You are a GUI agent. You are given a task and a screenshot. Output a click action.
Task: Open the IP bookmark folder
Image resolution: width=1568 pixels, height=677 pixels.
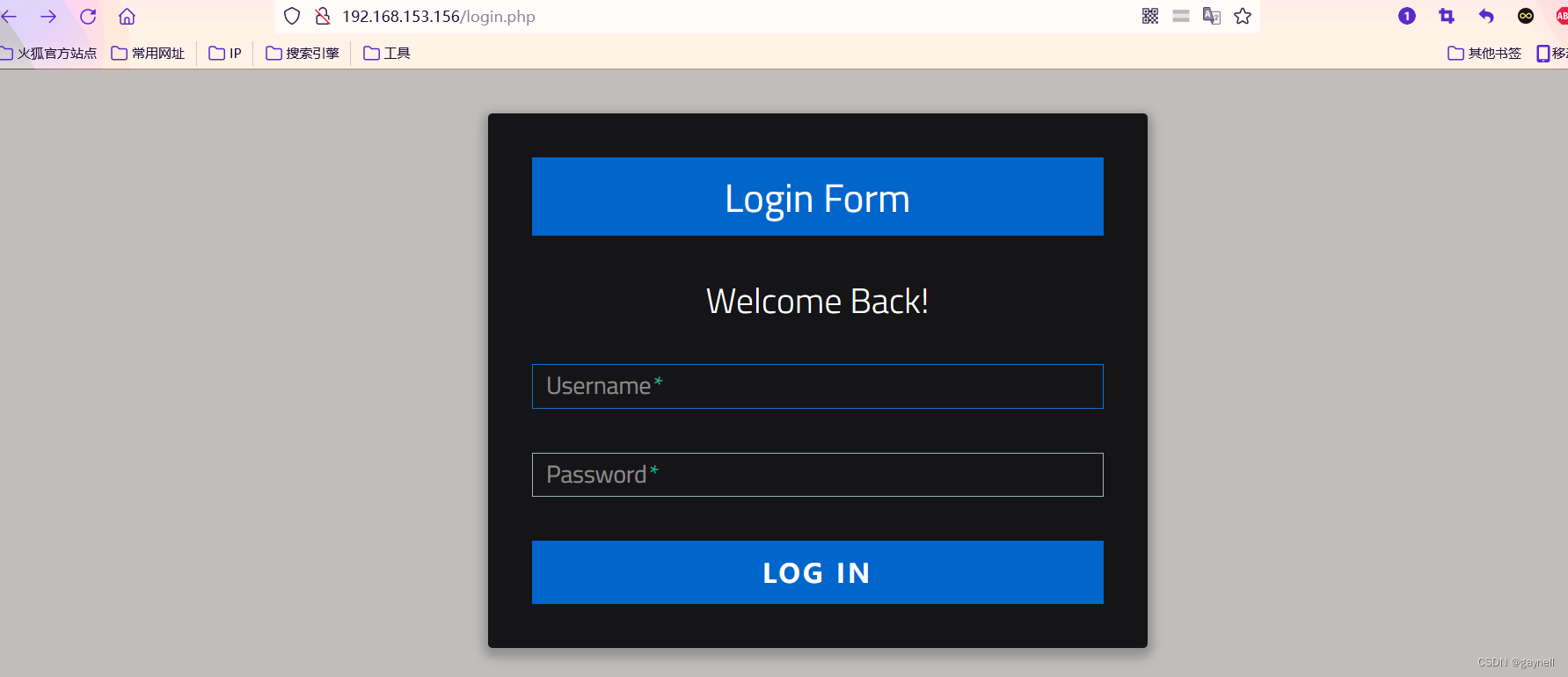[x=225, y=54]
